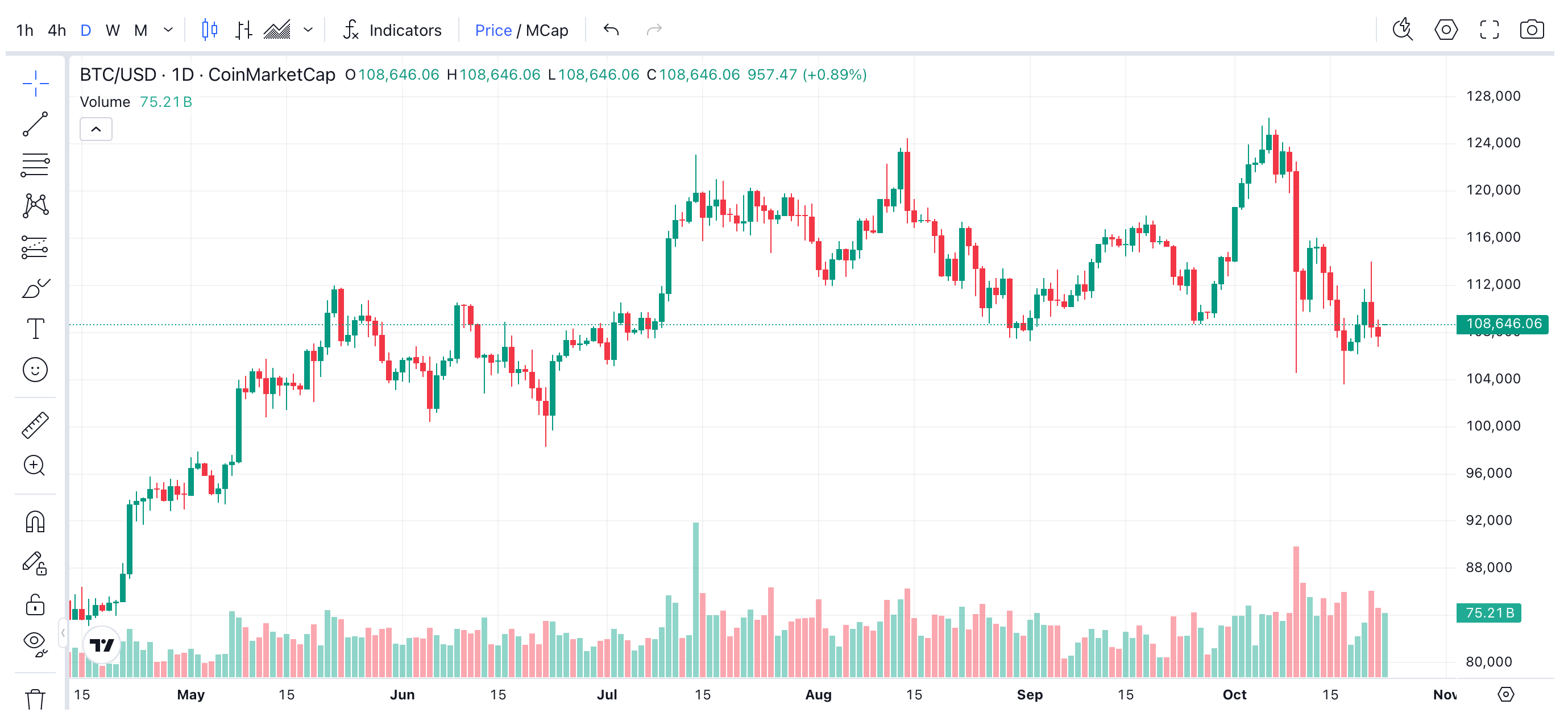
Task: Open the Emoji sticker tool
Action: (x=35, y=369)
